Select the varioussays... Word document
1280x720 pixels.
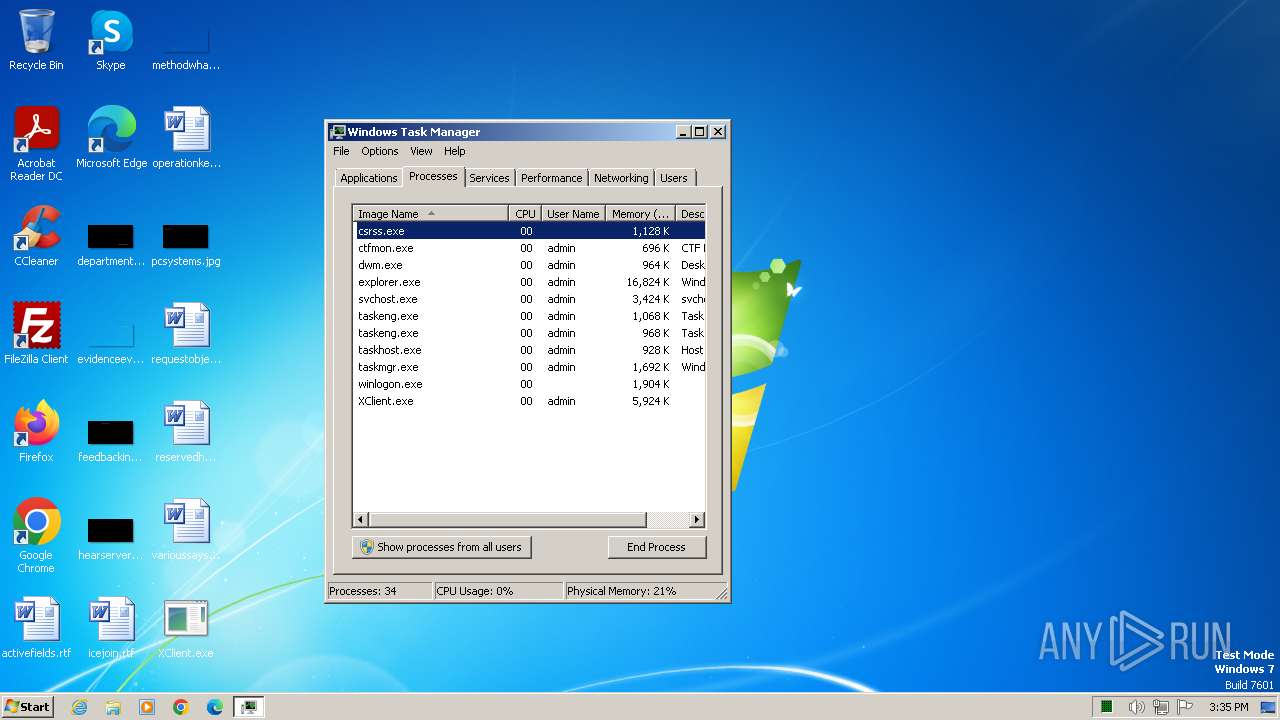pyautogui.click(x=186, y=530)
